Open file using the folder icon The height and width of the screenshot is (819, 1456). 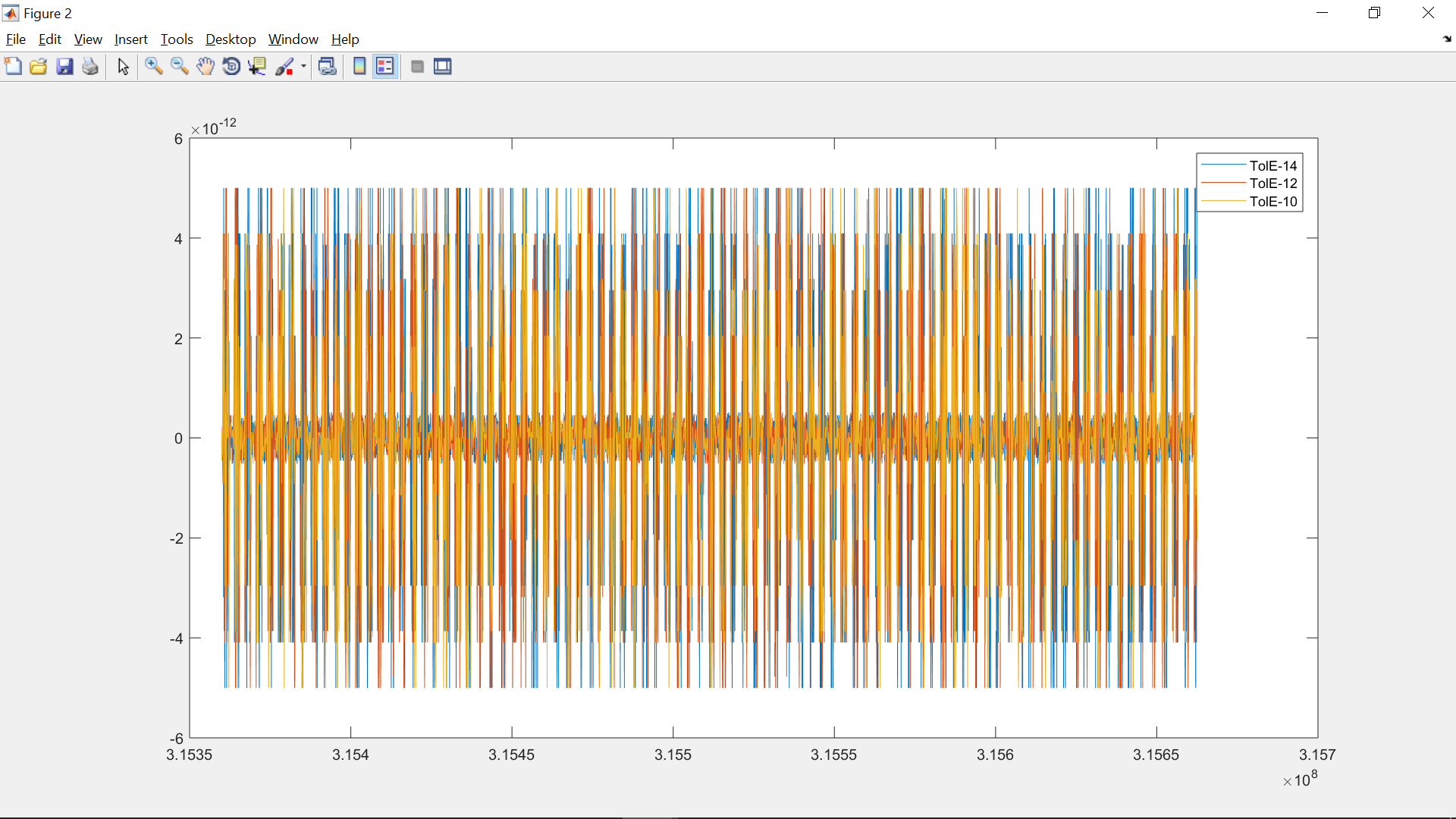click(39, 67)
